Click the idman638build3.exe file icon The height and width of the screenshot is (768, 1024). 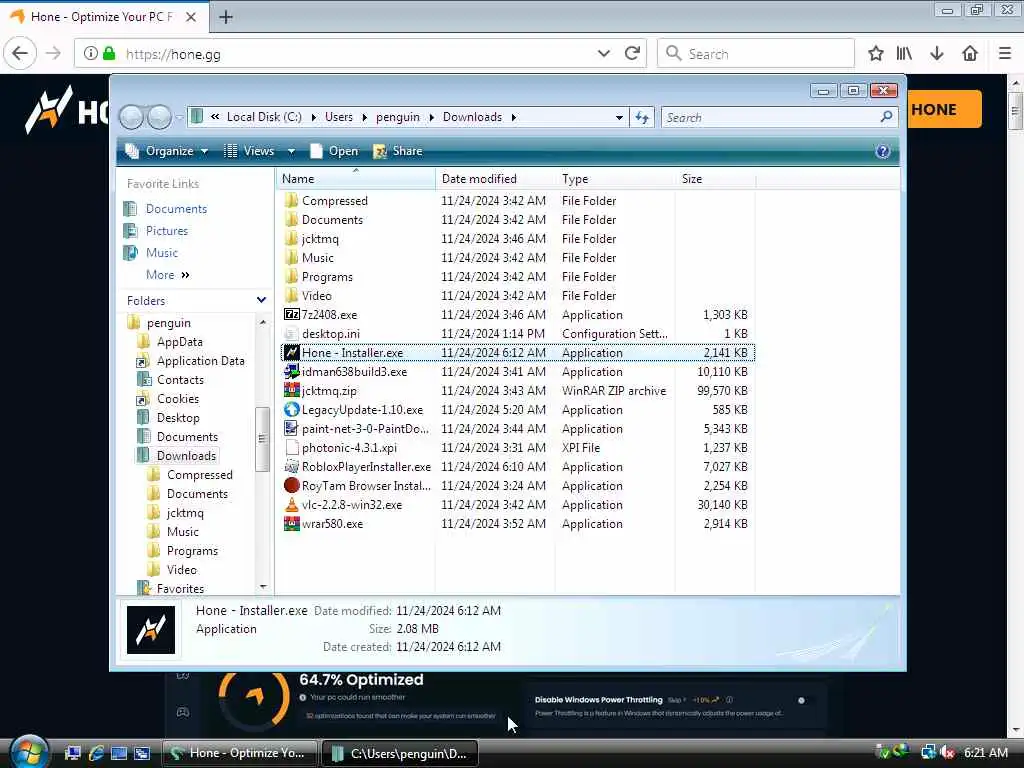coord(291,372)
